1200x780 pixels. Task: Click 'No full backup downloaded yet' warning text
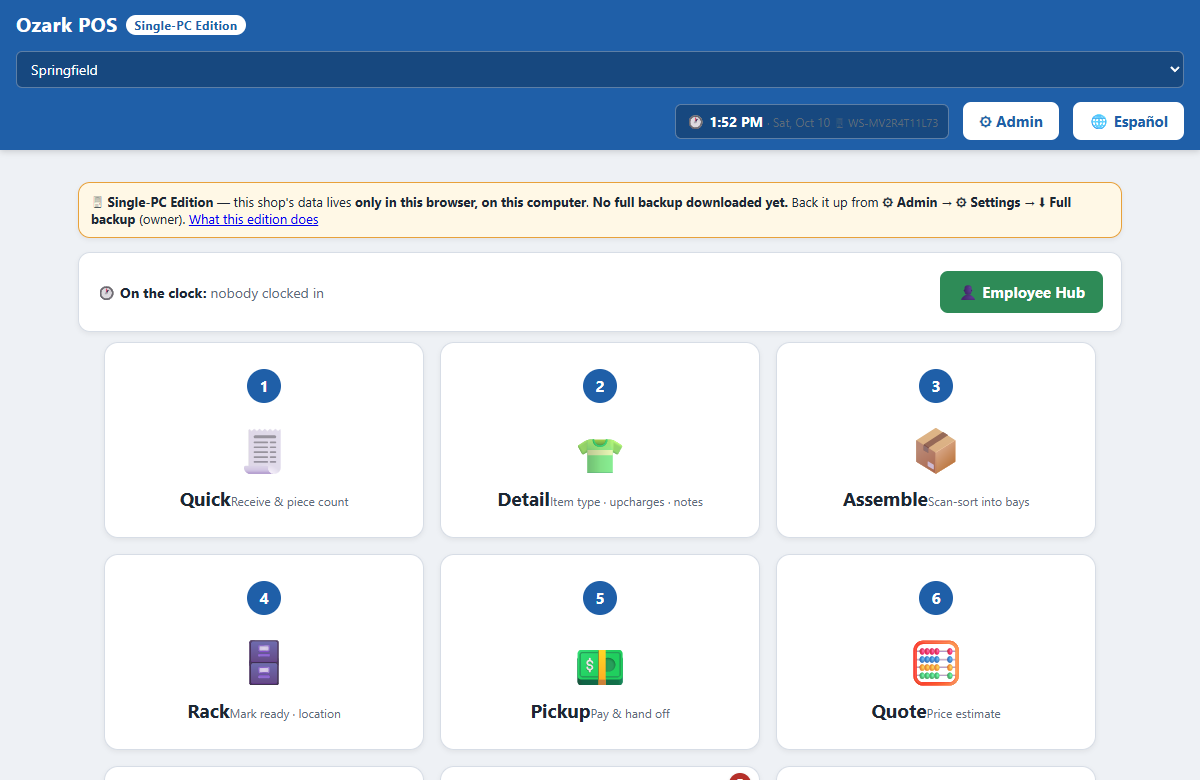[690, 202]
